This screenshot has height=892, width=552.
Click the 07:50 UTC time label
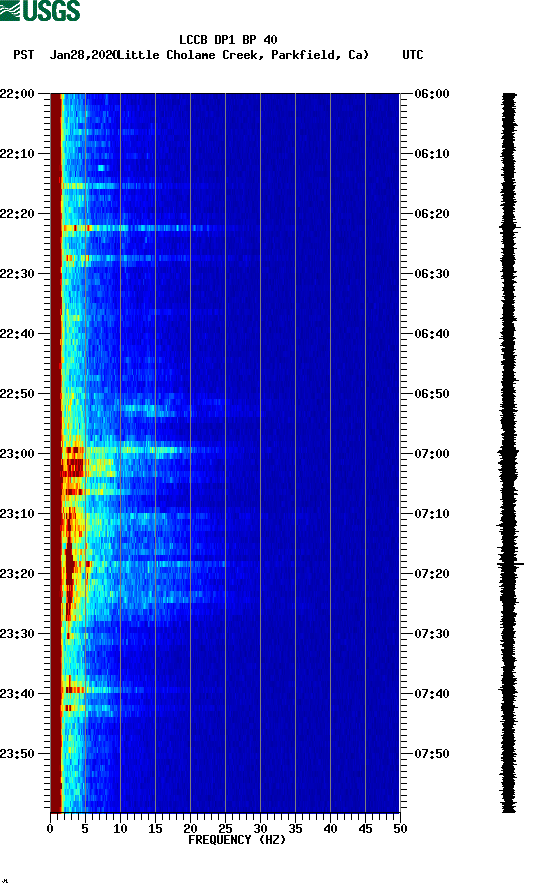(x=432, y=754)
